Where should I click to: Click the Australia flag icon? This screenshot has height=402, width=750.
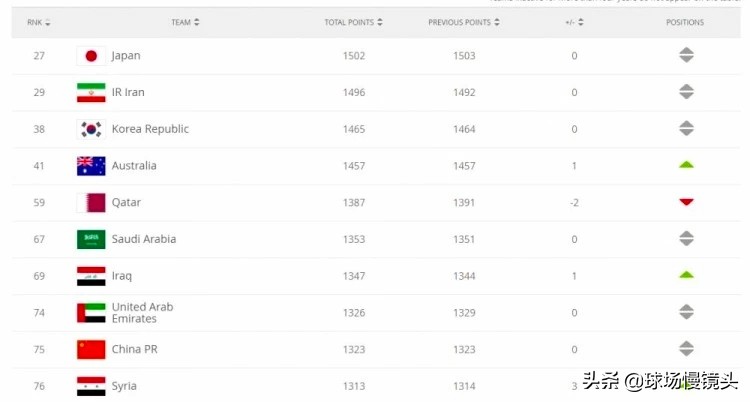[x=91, y=166]
